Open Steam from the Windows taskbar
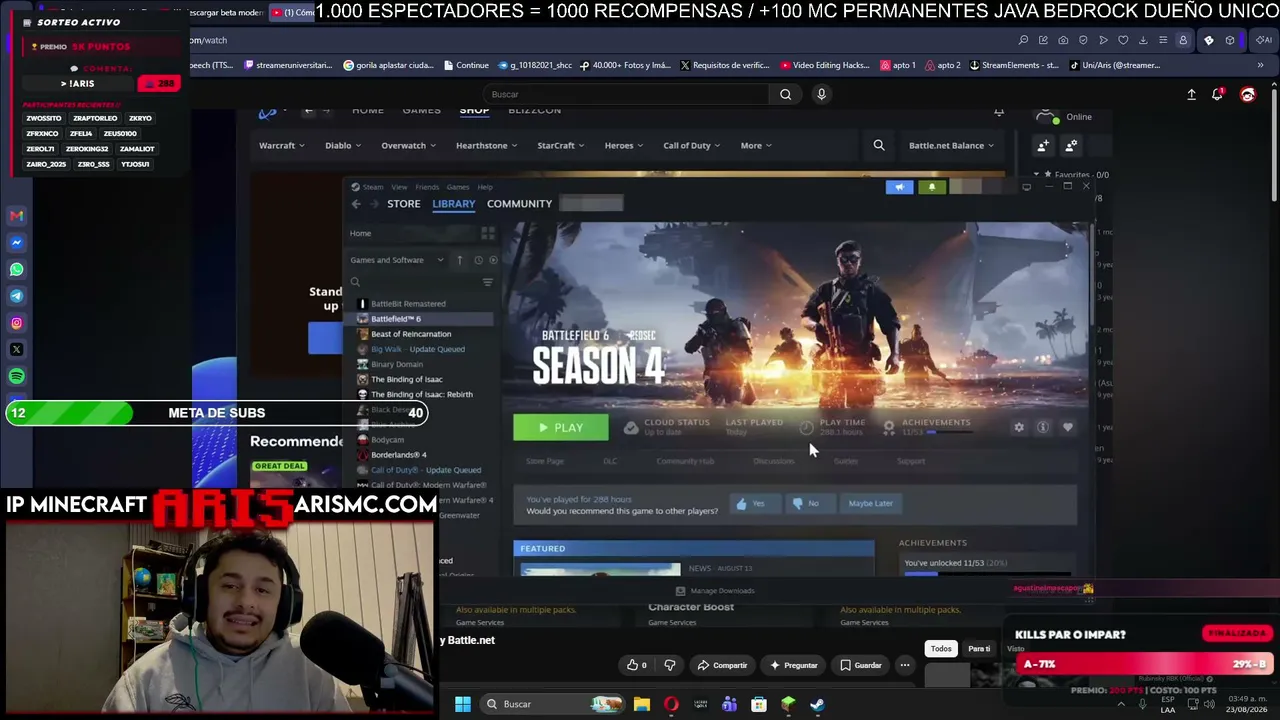The image size is (1280, 720). click(x=817, y=704)
